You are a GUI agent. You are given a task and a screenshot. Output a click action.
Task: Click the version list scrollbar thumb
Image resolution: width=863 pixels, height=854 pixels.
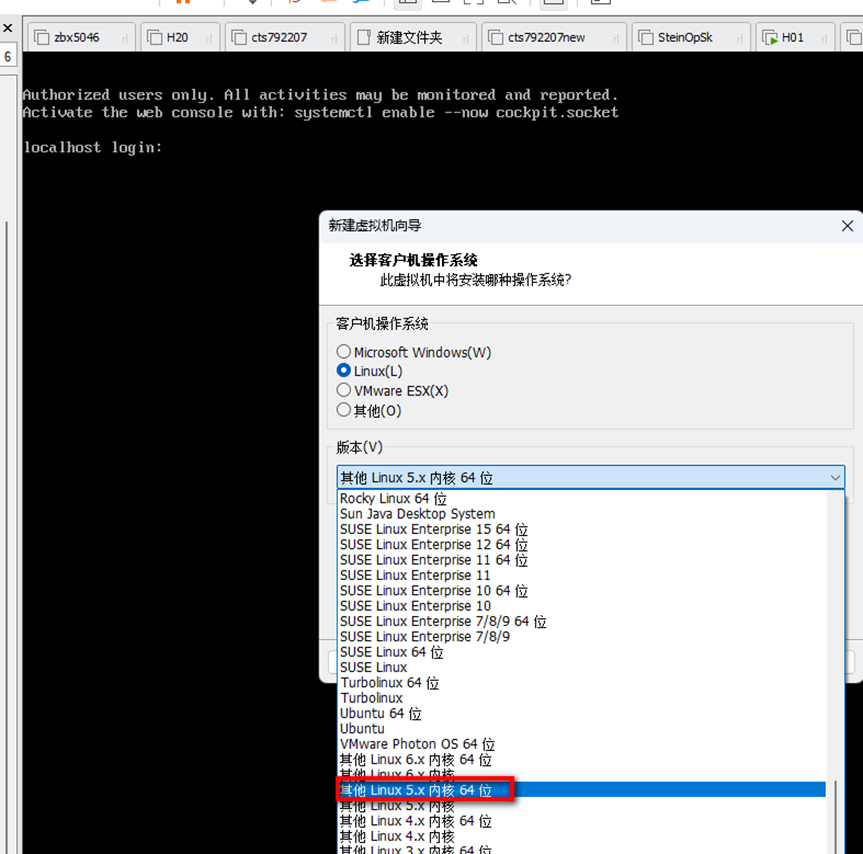835,817
